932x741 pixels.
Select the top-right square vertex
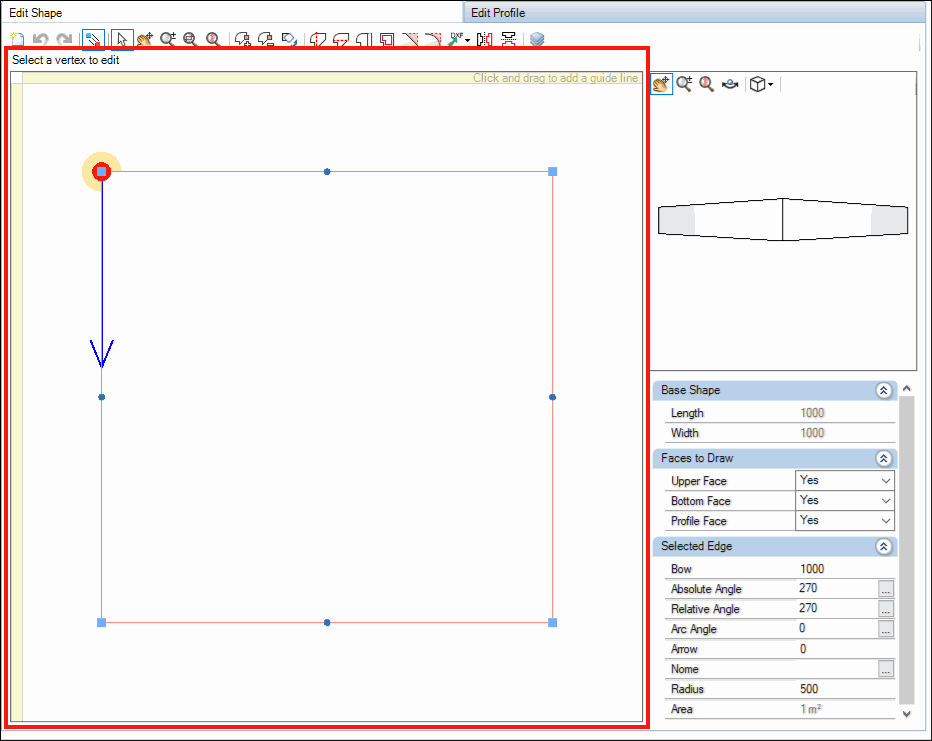click(552, 172)
